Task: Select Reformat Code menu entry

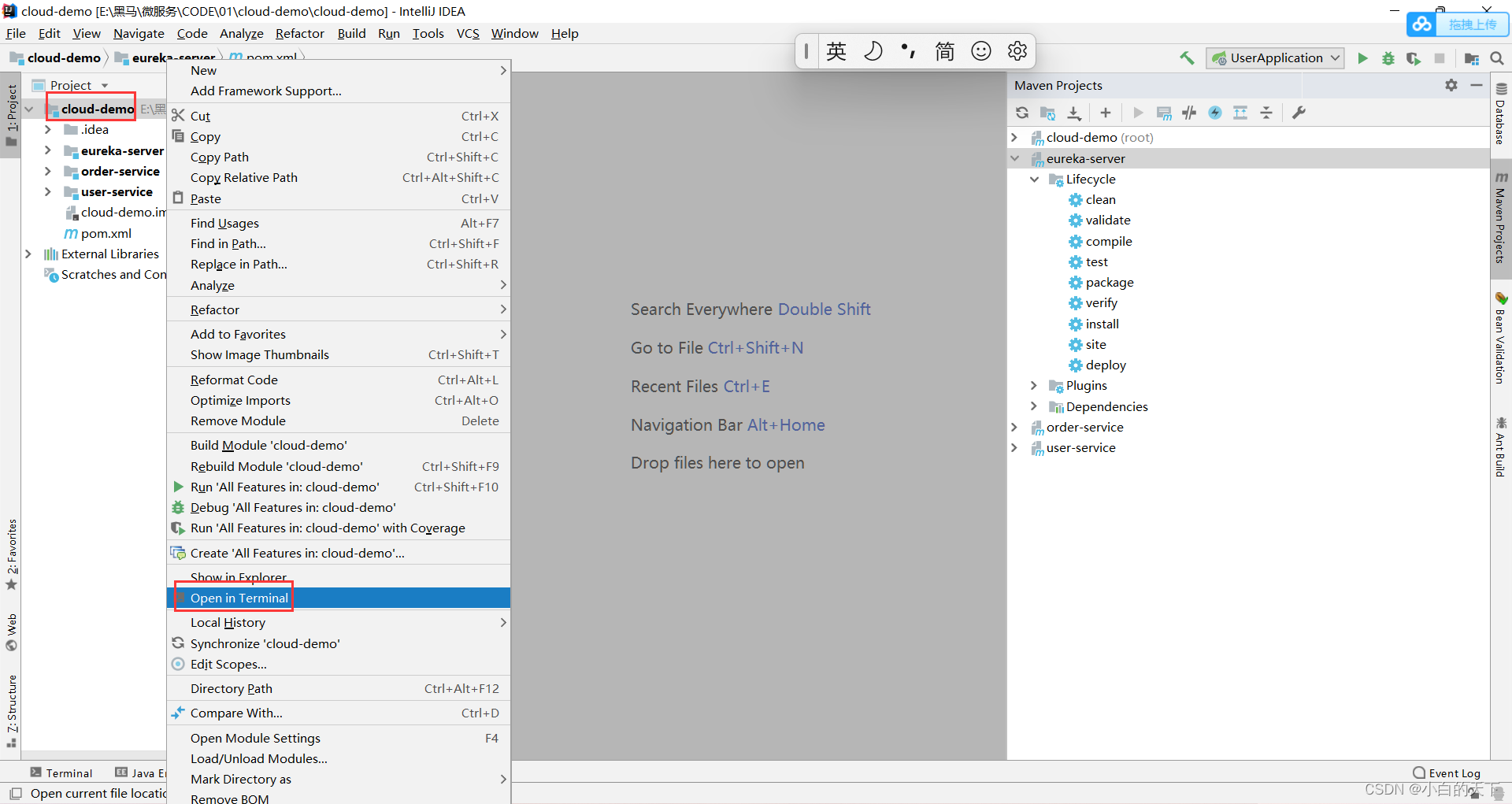Action: pyautogui.click(x=339, y=380)
